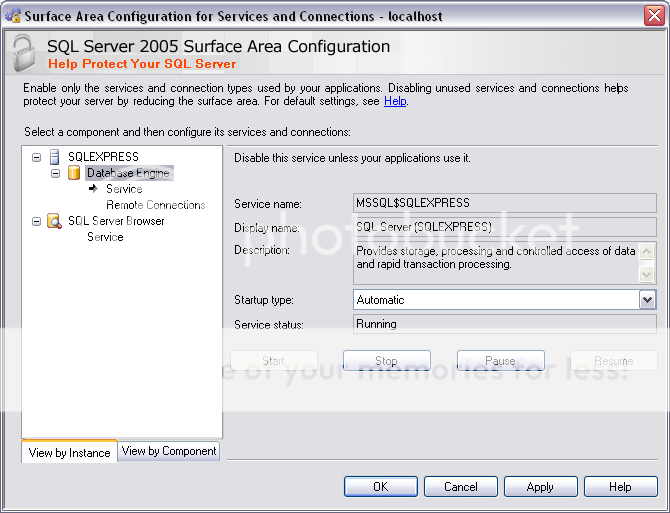Click the Pause service button
670x513 pixels.
(x=500, y=361)
